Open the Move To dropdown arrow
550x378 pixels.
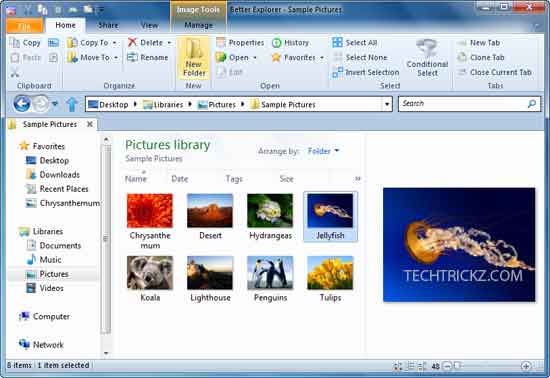tap(116, 58)
